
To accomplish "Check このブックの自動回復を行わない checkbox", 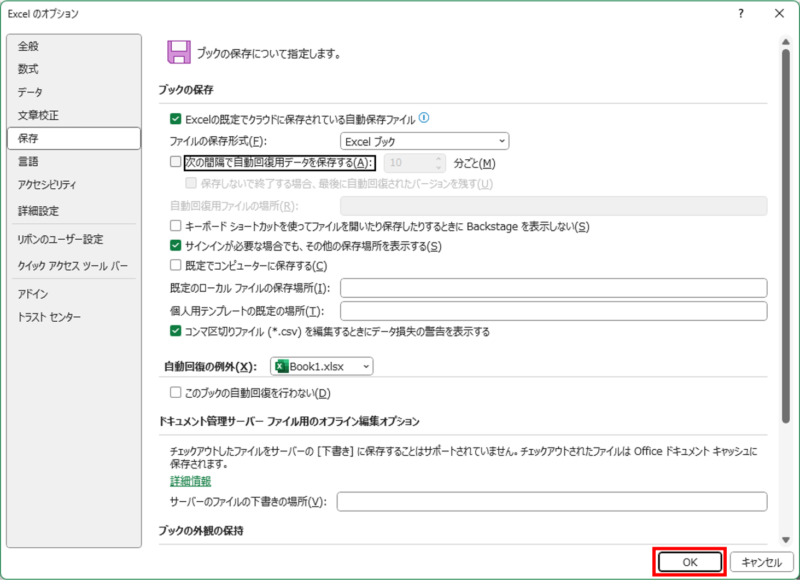I will coord(176,392).
